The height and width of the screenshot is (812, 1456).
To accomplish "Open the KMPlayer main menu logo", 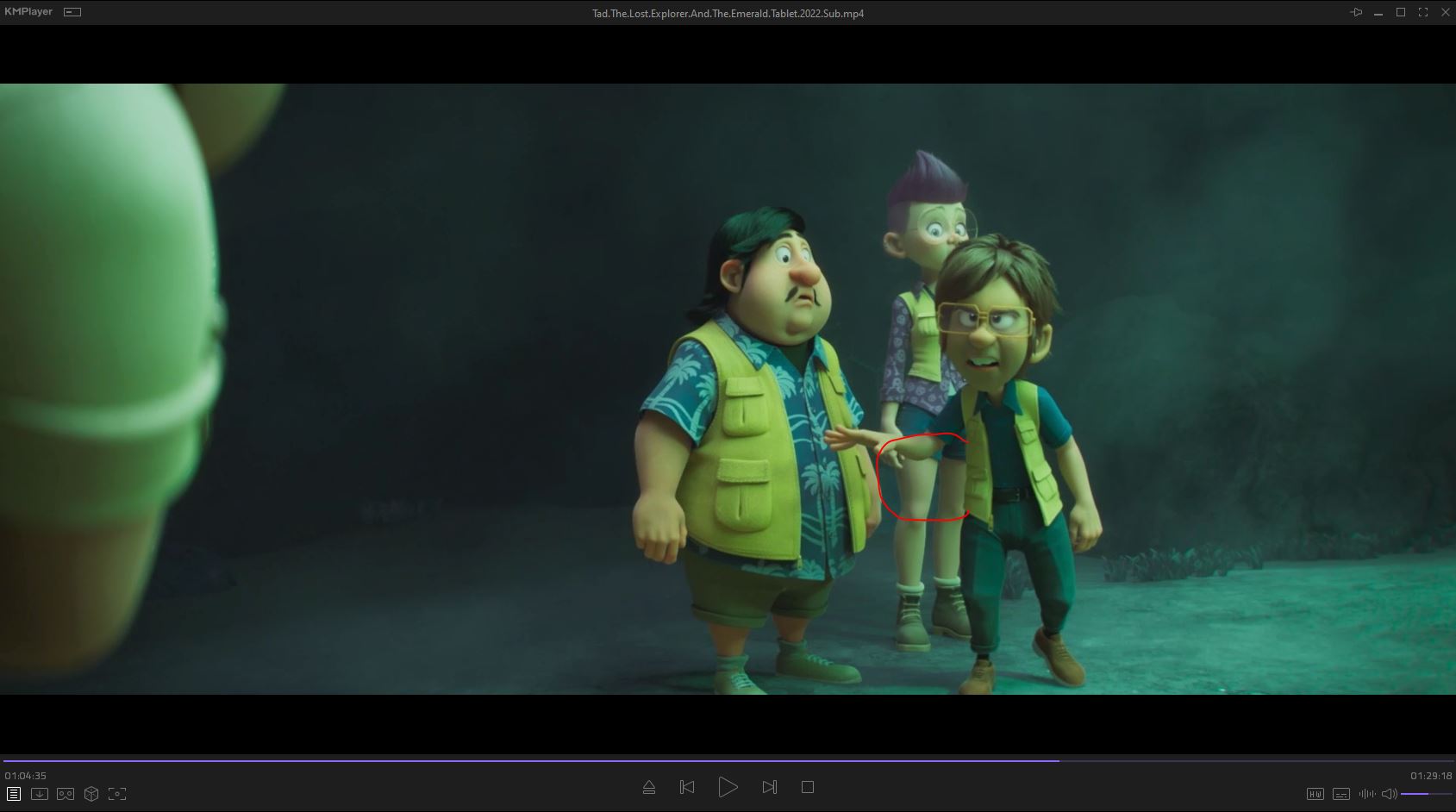I will (28, 12).
